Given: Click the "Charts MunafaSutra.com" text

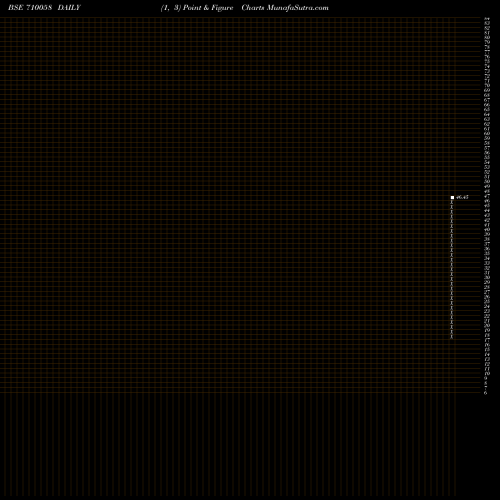Looking at the screenshot, I should click(285, 8).
